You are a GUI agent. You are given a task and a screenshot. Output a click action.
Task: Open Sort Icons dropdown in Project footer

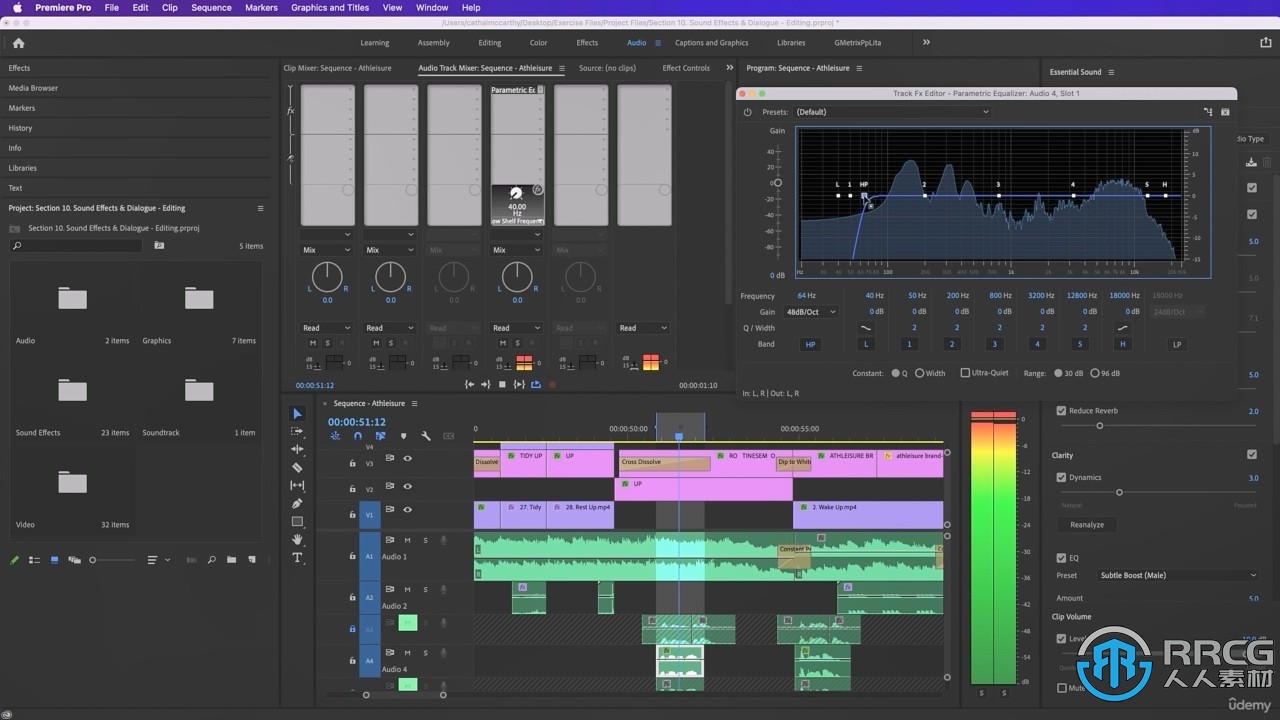coord(157,560)
